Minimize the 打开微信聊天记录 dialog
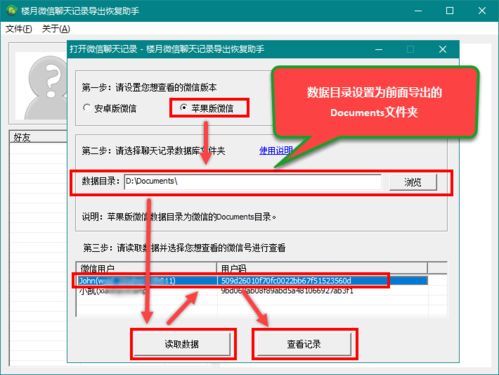The width and height of the screenshot is (499, 375). click(x=379, y=49)
